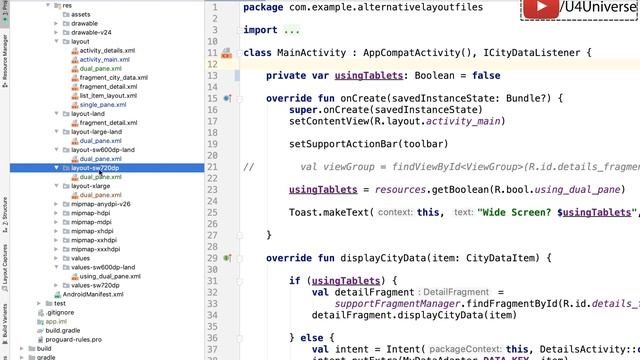The height and width of the screenshot is (360, 640).
Task: Collapse the layout folder
Action: (56, 41)
